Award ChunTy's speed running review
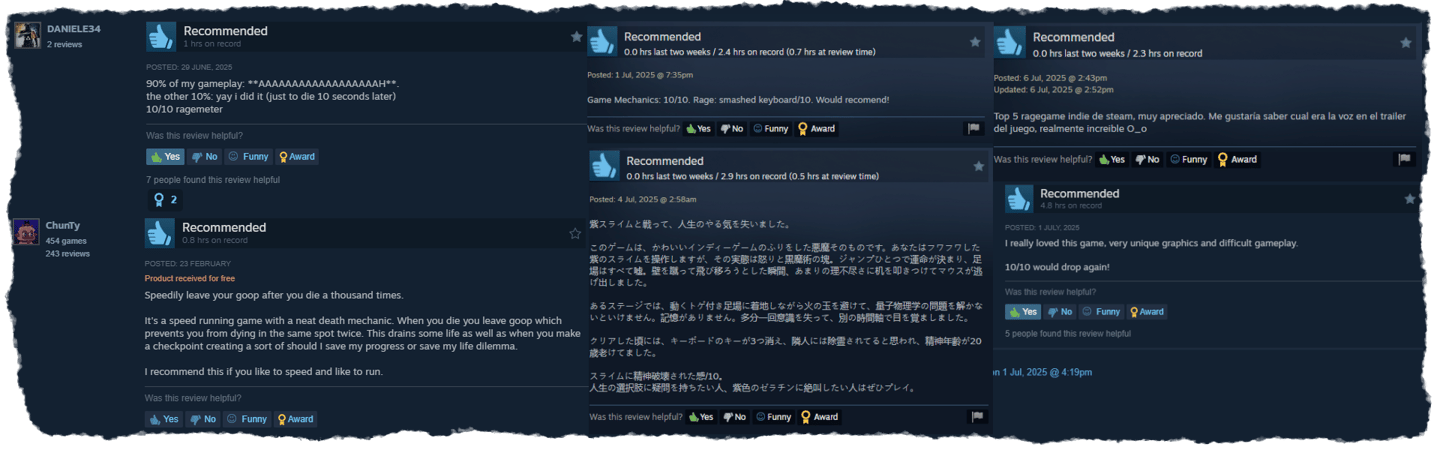The height and width of the screenshot is (450, 1440). (295, 419)
